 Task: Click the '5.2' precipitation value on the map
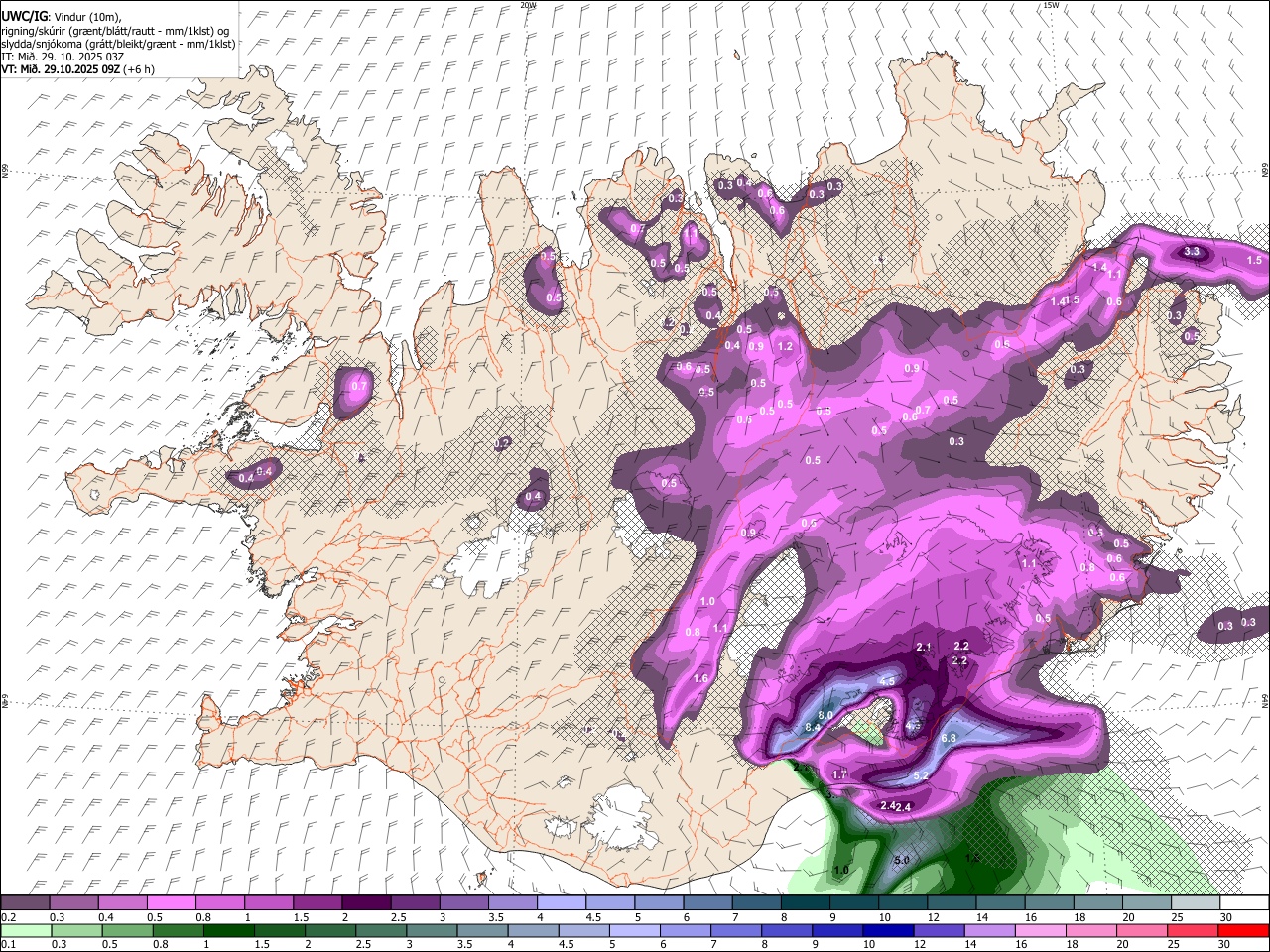click(x=921, y=775)
